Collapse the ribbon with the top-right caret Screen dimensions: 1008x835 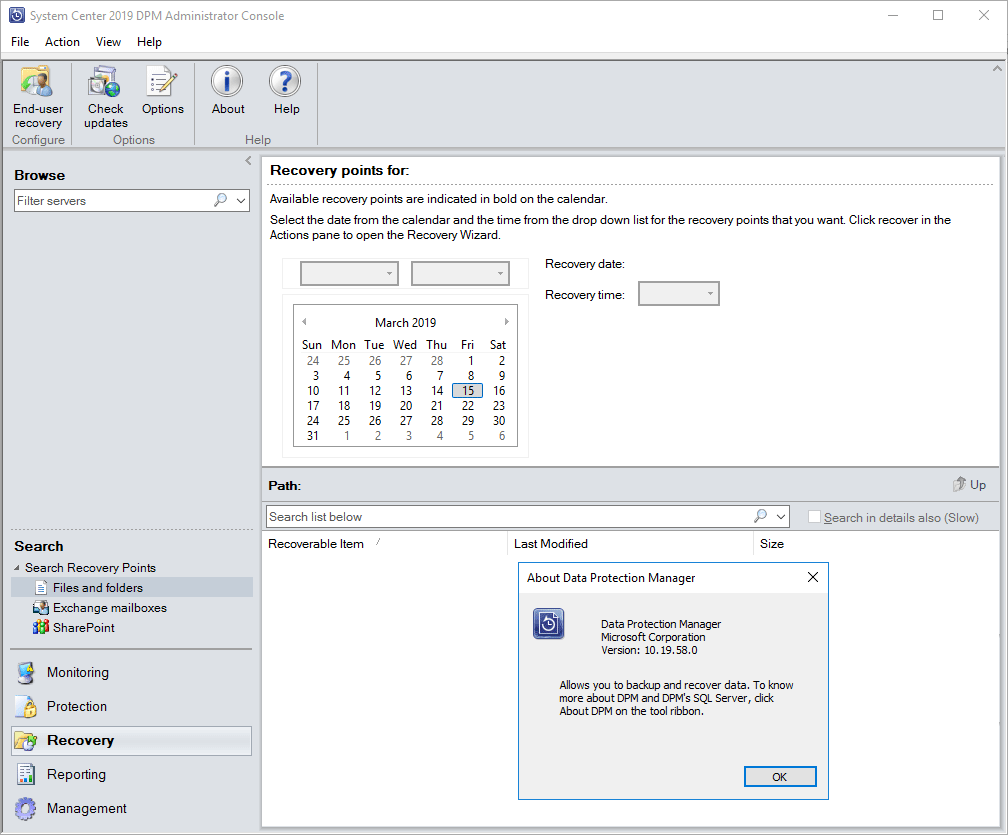(997, 68)
